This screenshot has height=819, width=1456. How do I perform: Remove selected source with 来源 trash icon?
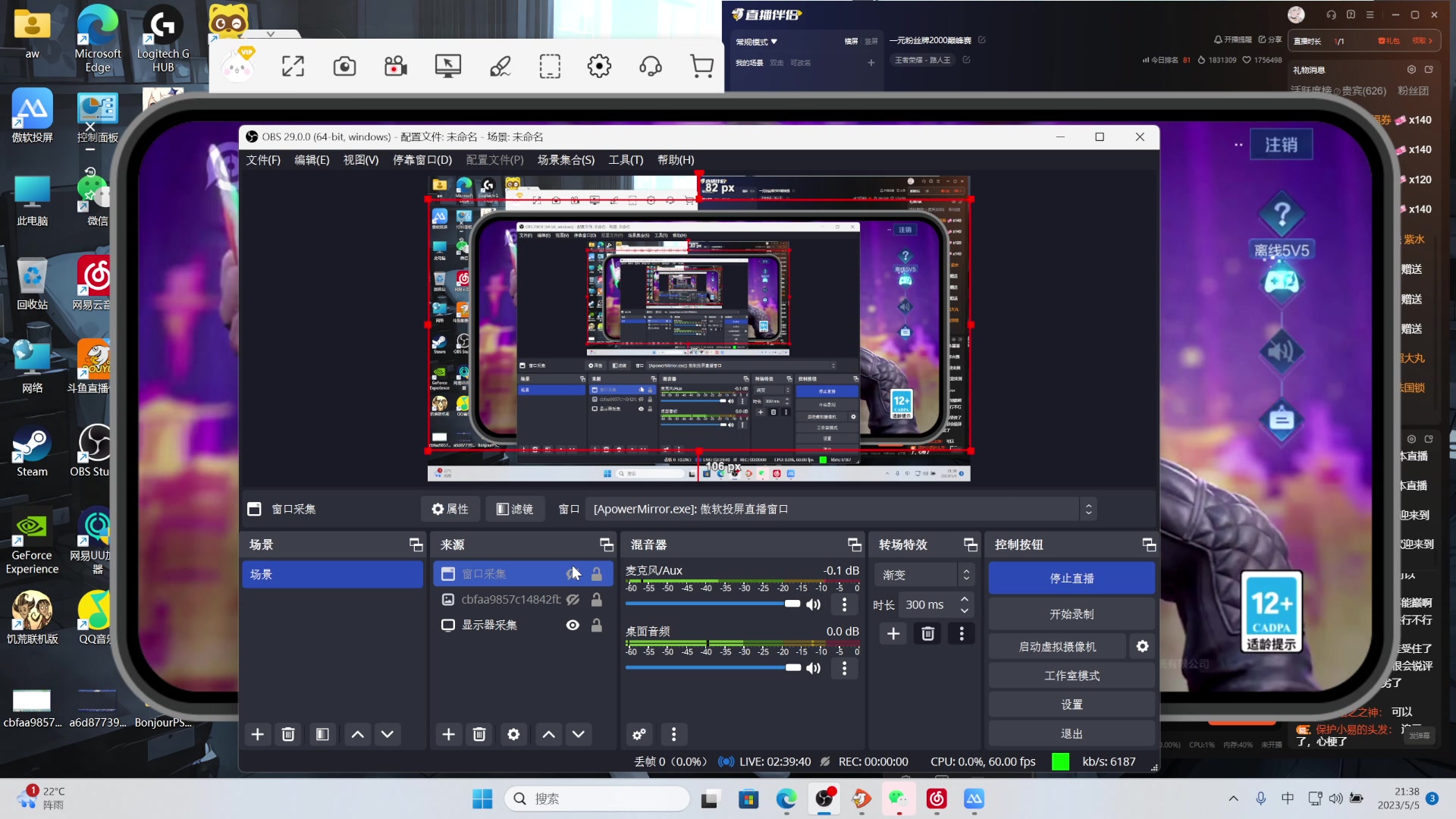click(479, 734)
